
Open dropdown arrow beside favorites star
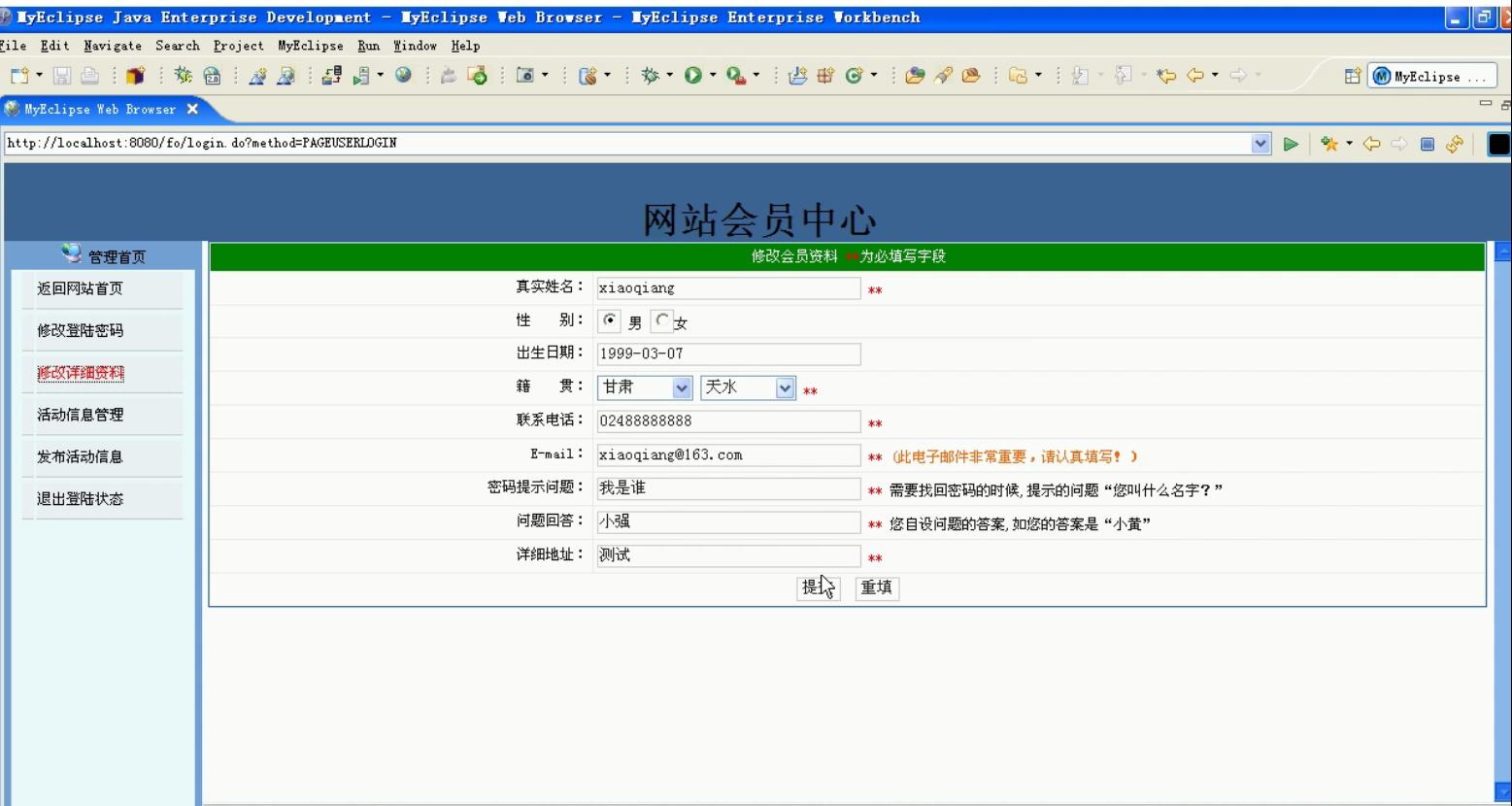click(1349, 144)
